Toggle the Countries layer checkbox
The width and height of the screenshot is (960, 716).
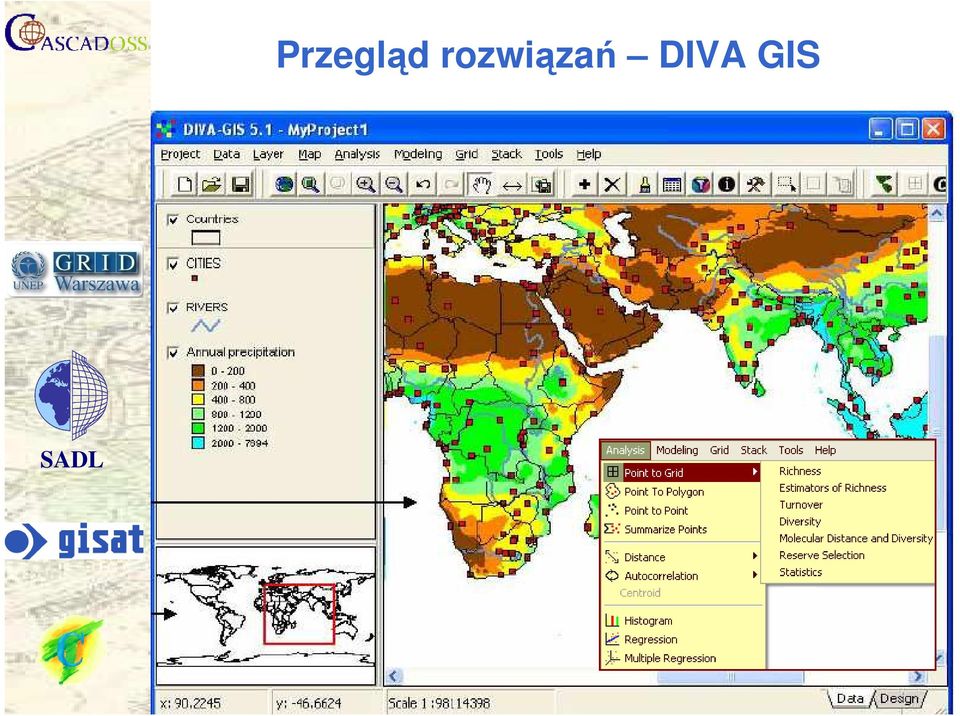coord(173,219)
